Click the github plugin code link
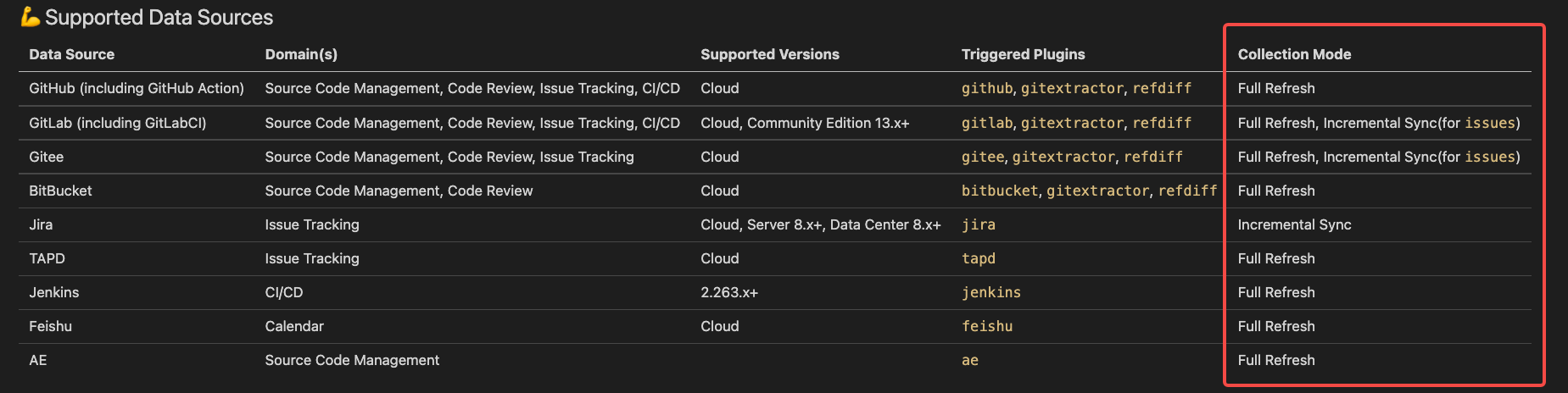 987,89
